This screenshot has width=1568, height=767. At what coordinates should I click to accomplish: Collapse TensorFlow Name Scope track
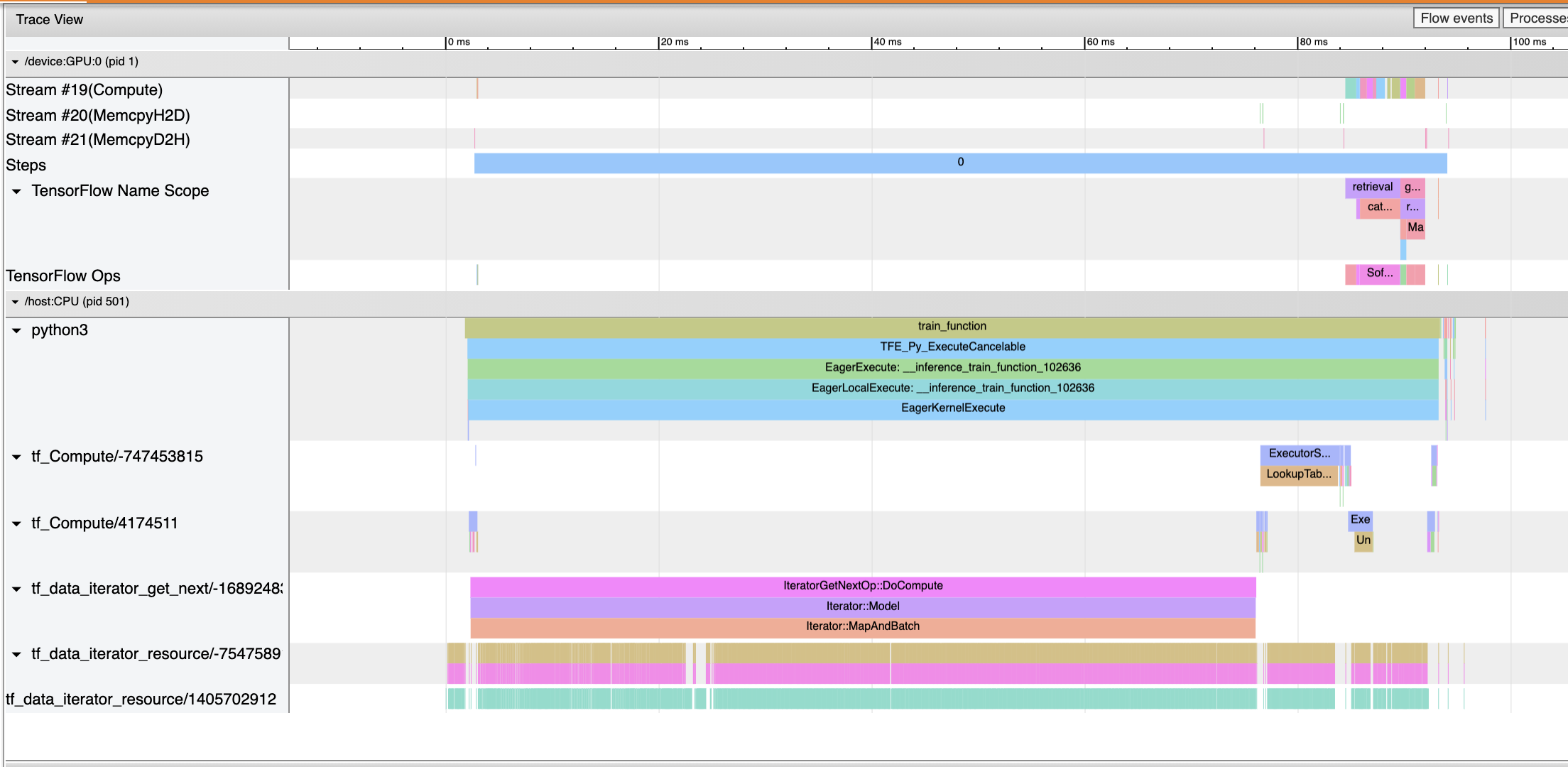[17, 191]
